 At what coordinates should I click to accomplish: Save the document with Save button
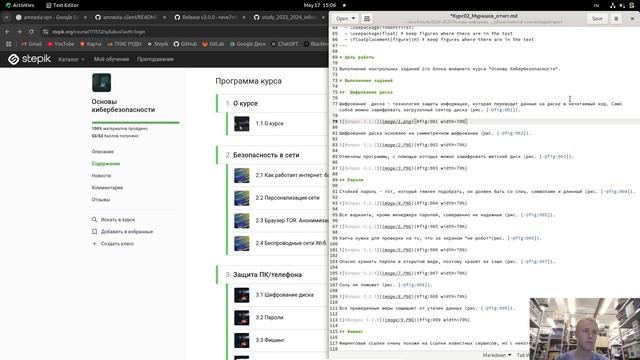[x=597, y=18]
